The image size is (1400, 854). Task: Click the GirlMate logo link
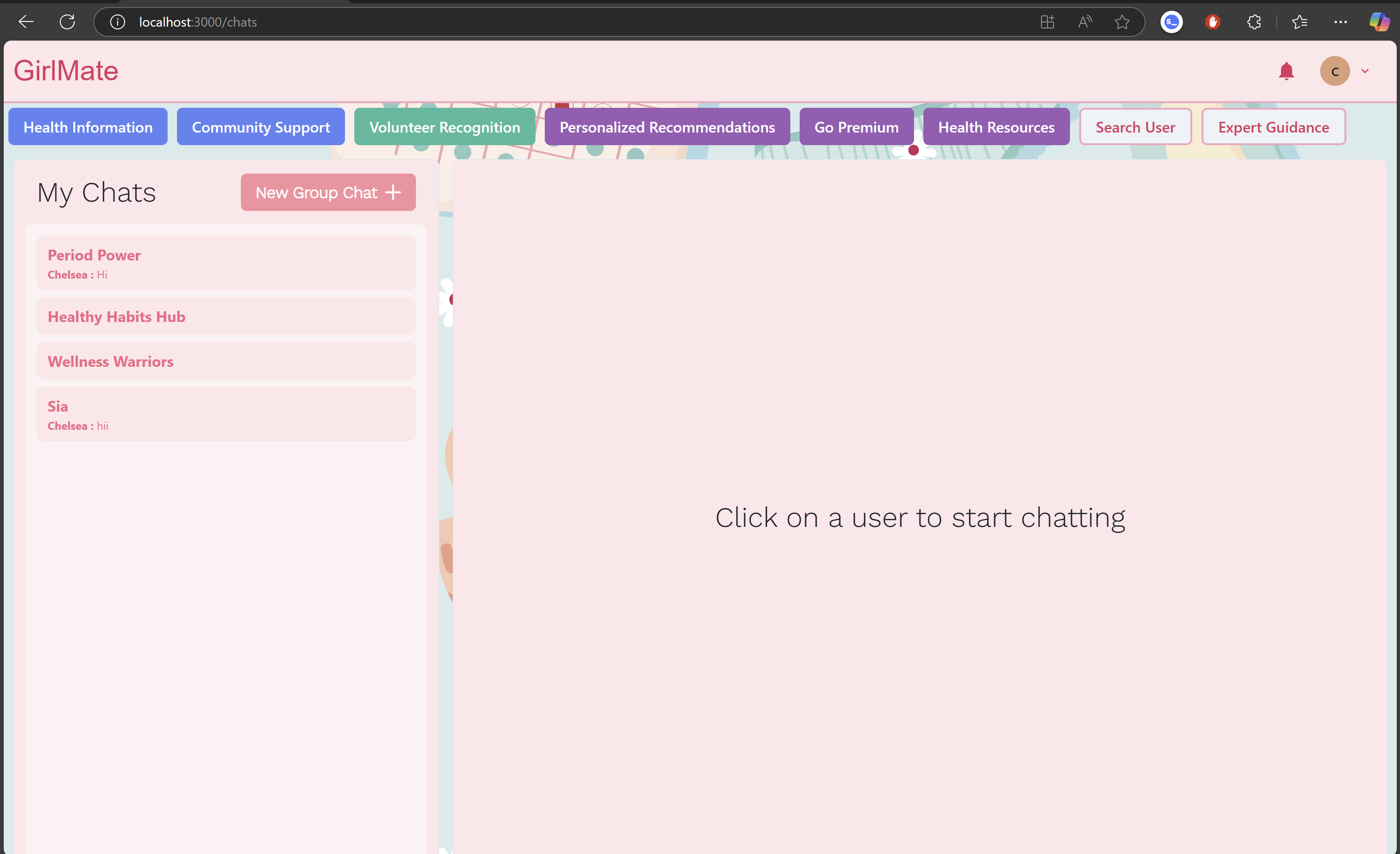tap(66, 71)
